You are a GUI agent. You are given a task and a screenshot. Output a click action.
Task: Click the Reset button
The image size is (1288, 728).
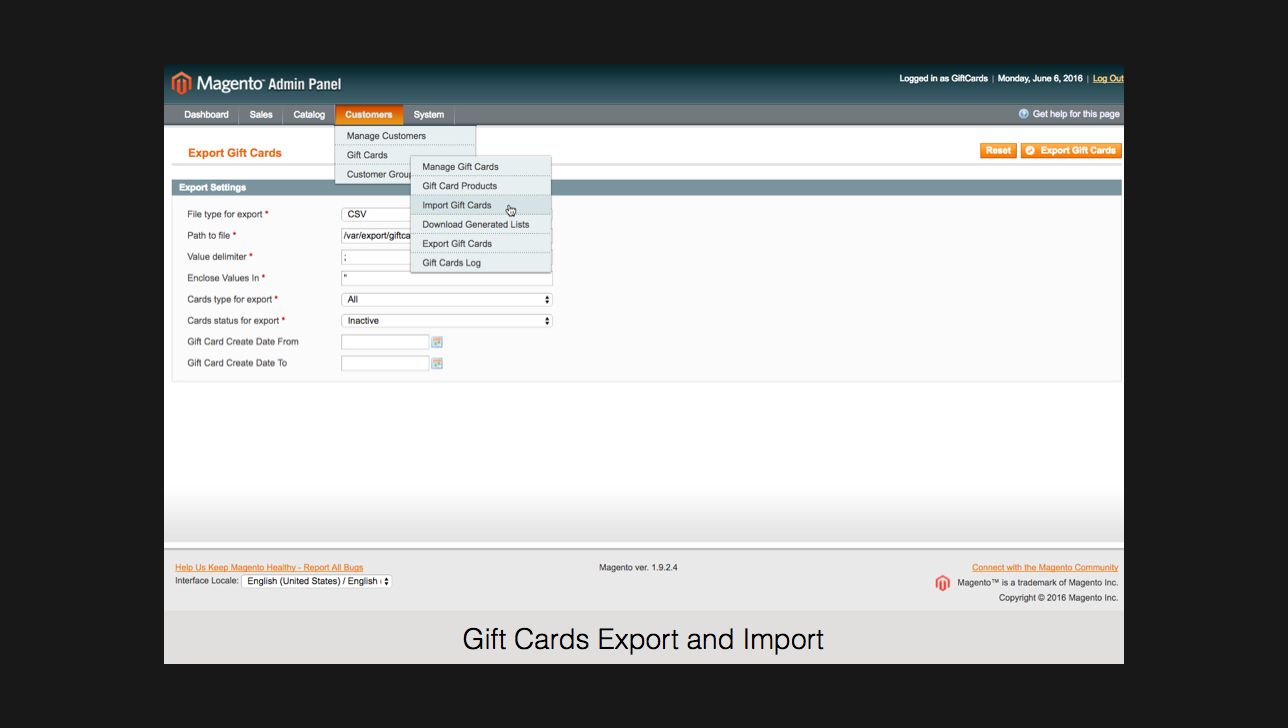pos(998,151)
